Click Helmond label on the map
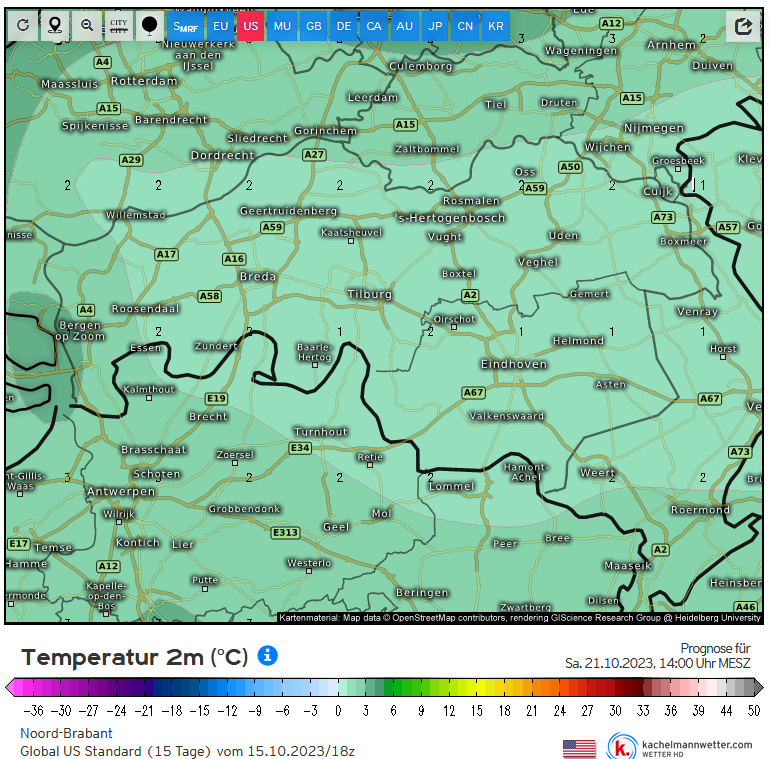Screen dimensions: 770x759 pos(578,341)
